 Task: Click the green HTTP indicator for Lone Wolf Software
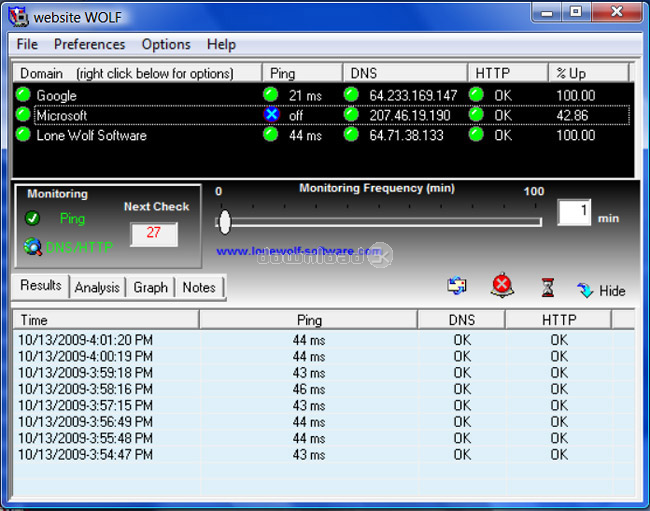(476, 134)
